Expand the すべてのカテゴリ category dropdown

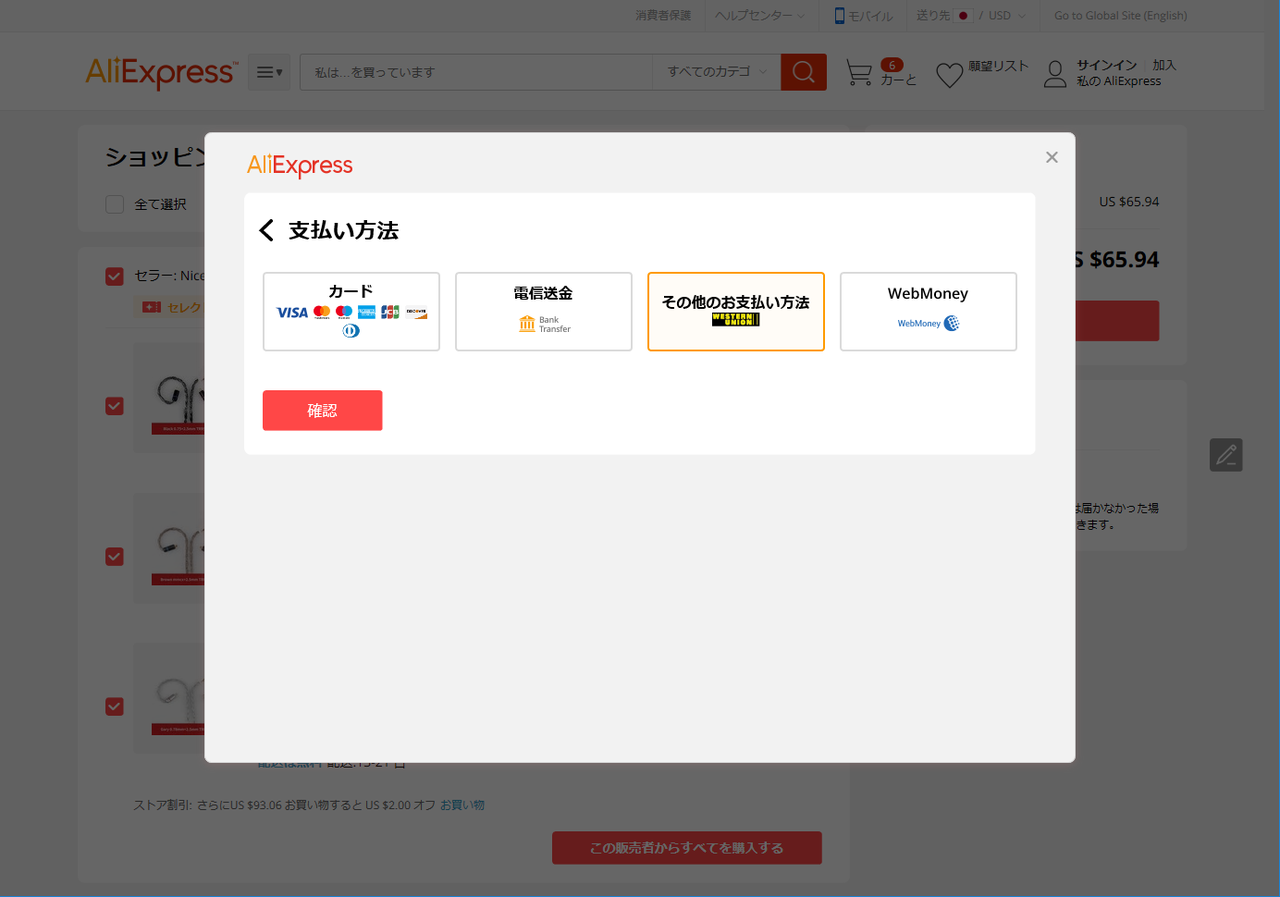(x=717, y=72)
